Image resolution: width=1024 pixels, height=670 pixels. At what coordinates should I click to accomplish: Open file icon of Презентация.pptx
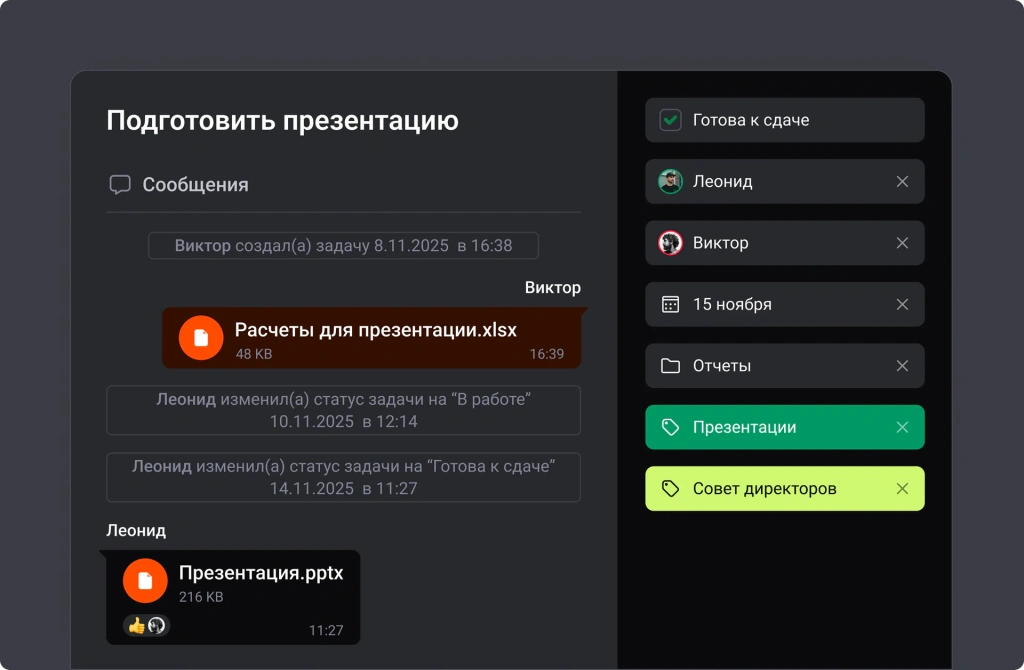pyautogui.click(x=145, y=581)
